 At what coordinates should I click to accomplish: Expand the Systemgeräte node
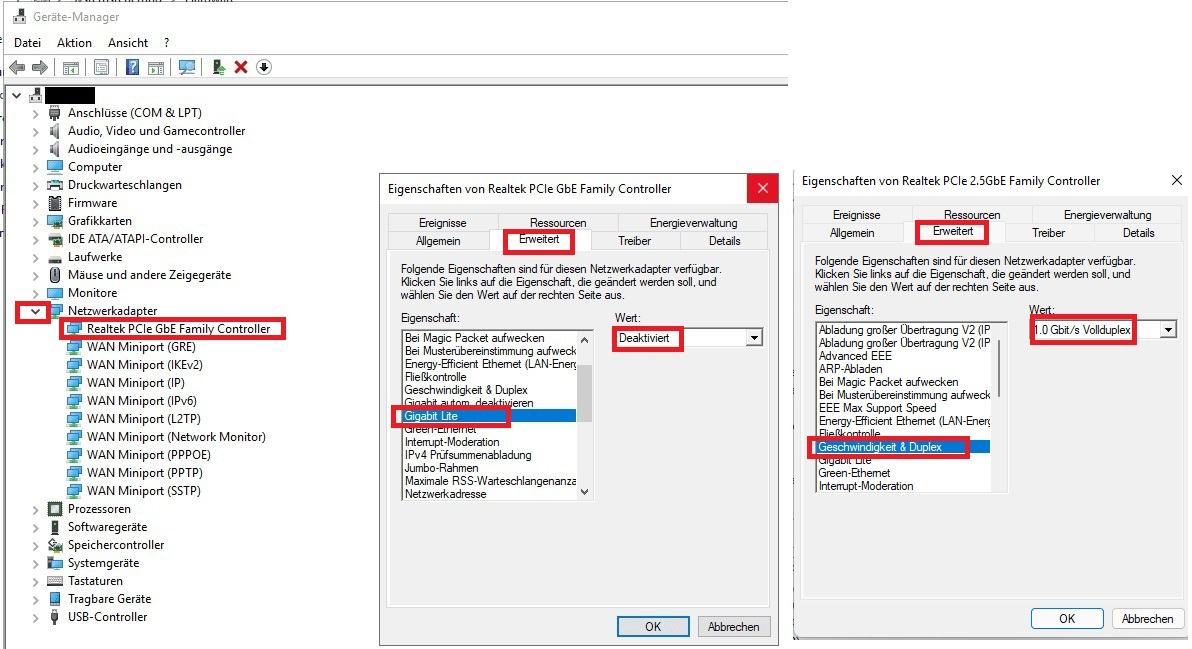(35, 563)
